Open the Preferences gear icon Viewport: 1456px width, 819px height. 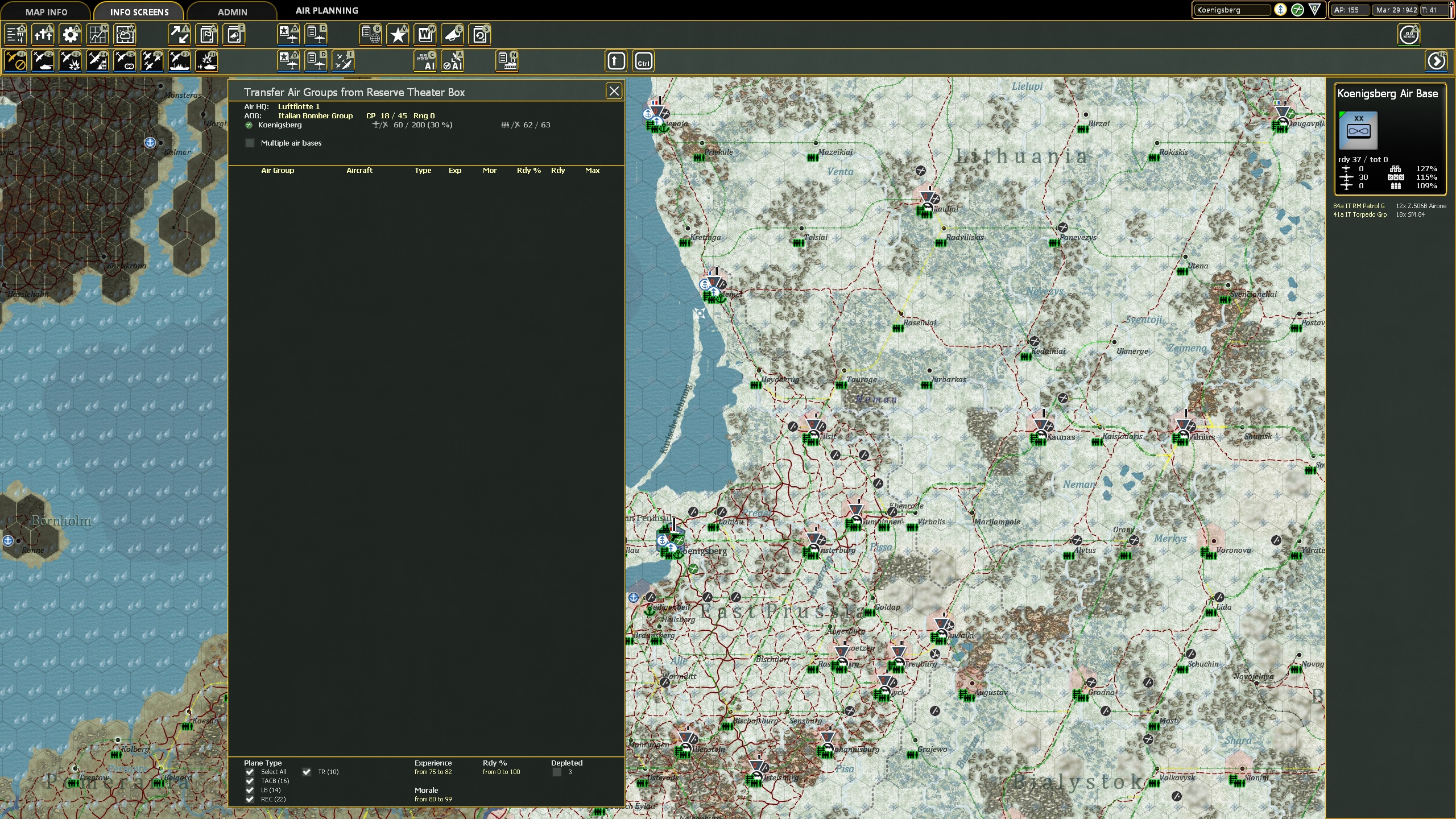(x=71, y=35)
